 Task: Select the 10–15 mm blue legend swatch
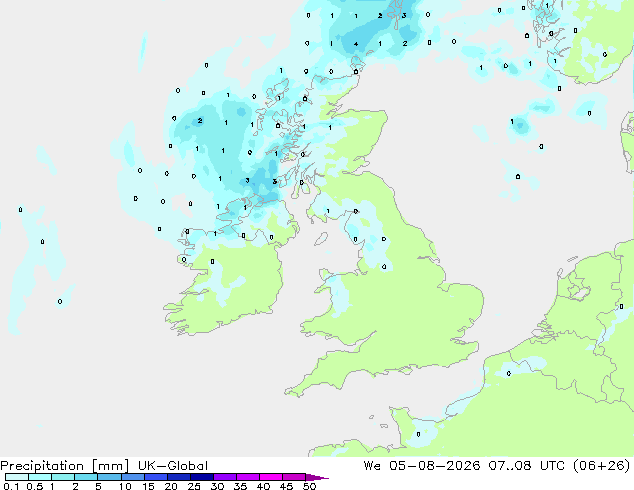coord(133,477)
